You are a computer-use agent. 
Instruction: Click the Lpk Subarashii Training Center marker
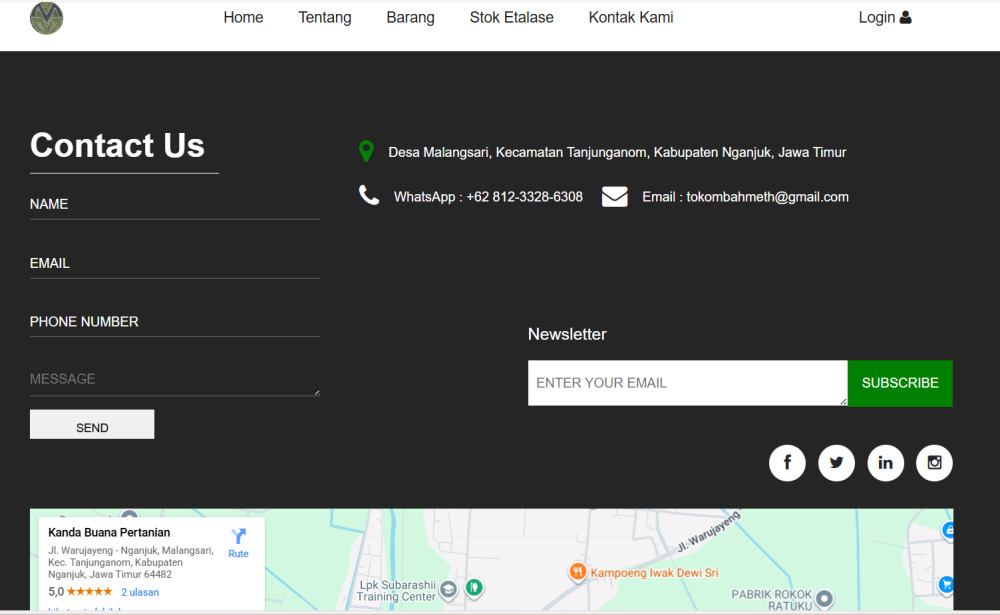pos(448,588)
